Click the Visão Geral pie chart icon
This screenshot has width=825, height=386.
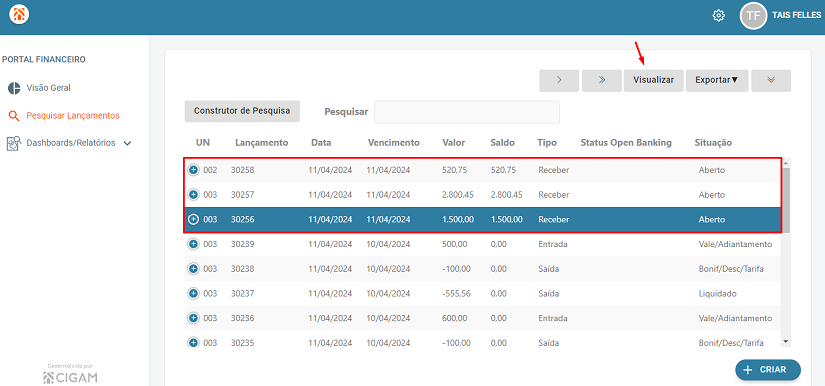14,88
